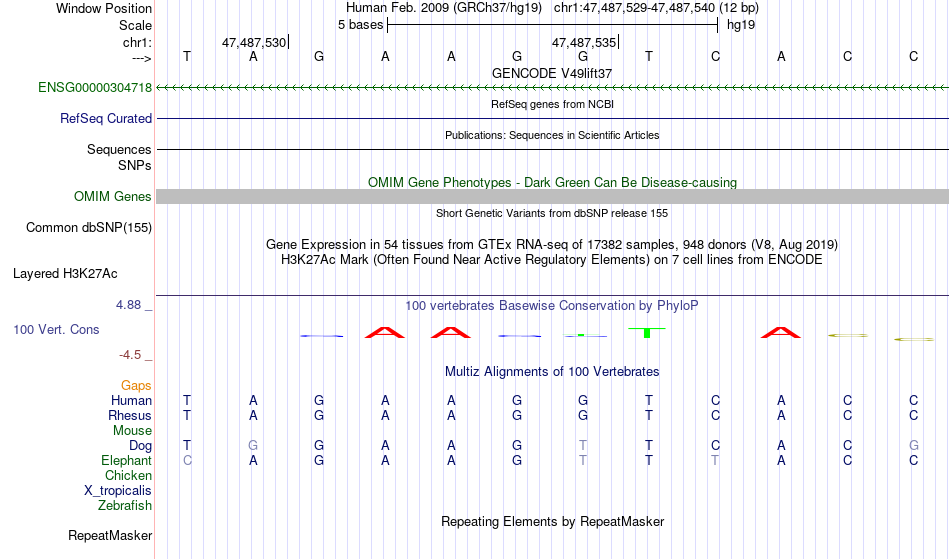950x559 pixels.
Task: Click the Sequences track label
Action: pos(119,149)
